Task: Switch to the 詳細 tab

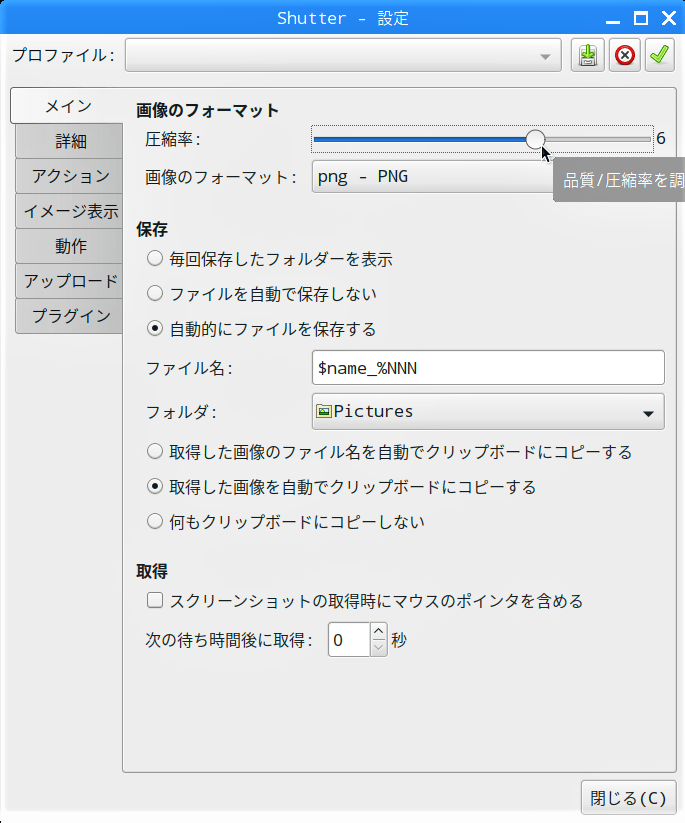Action: tap(69, 141)
